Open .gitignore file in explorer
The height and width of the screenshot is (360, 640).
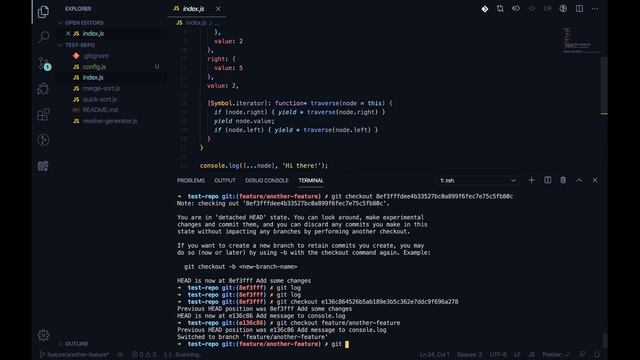(96, 56)
